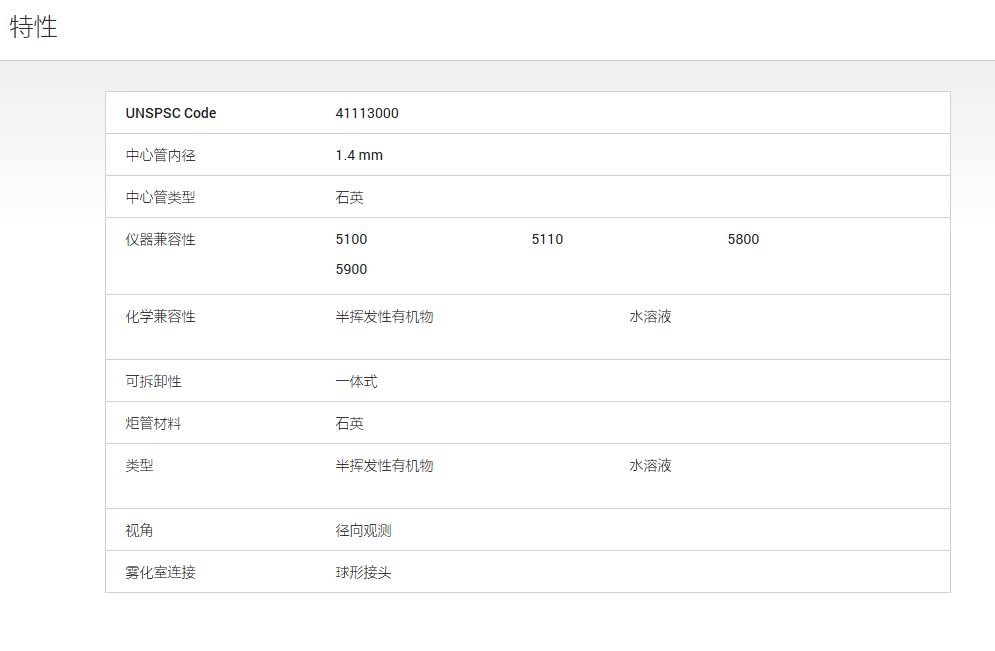
Task: Select the 径向观测 value
Action: pyautogui.click(x=364, y=530)
